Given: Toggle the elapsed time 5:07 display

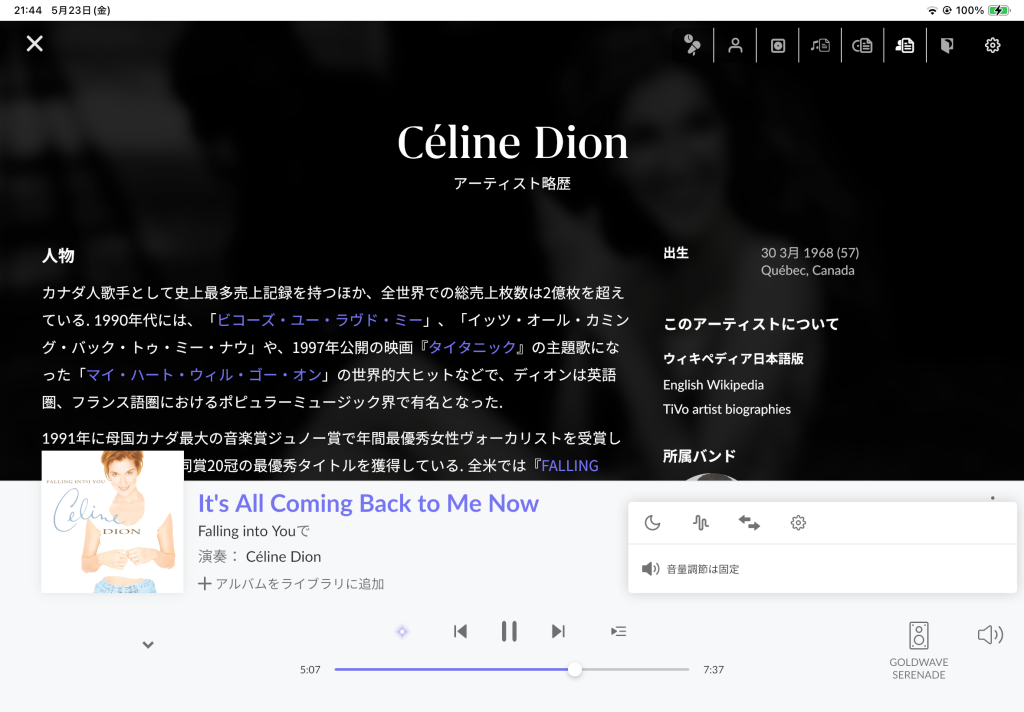Looking at the screenshot, I should pos(310,670).
